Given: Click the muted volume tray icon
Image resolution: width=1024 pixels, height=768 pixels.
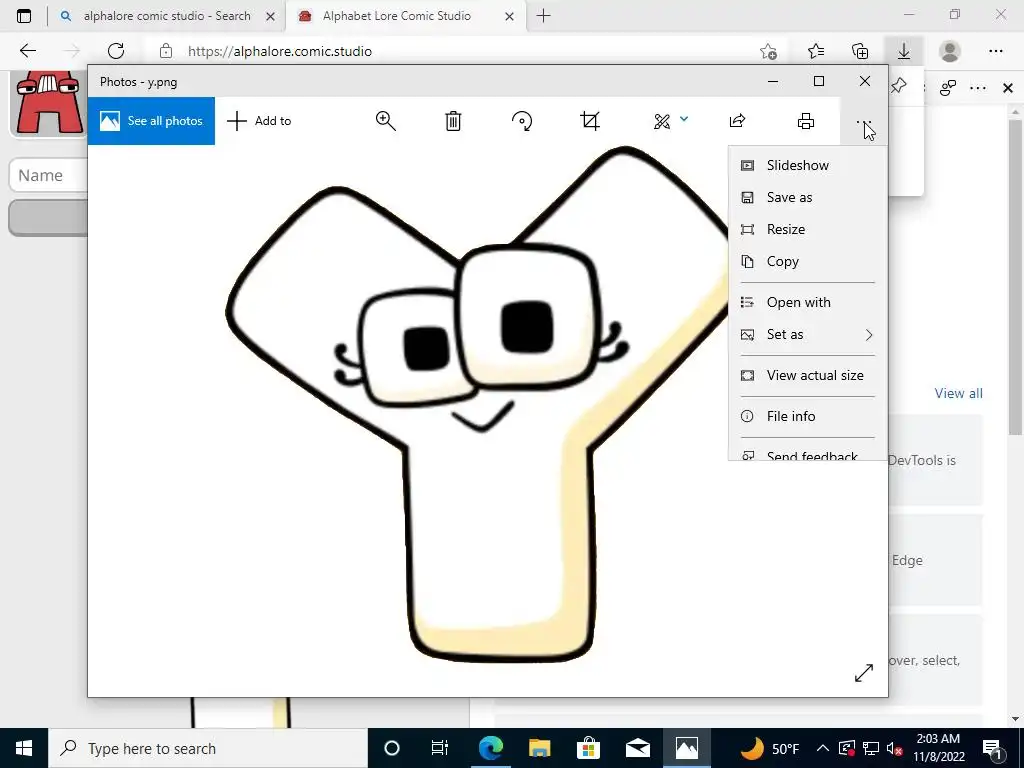Looking at the screenshot, I should coord(895,748).
